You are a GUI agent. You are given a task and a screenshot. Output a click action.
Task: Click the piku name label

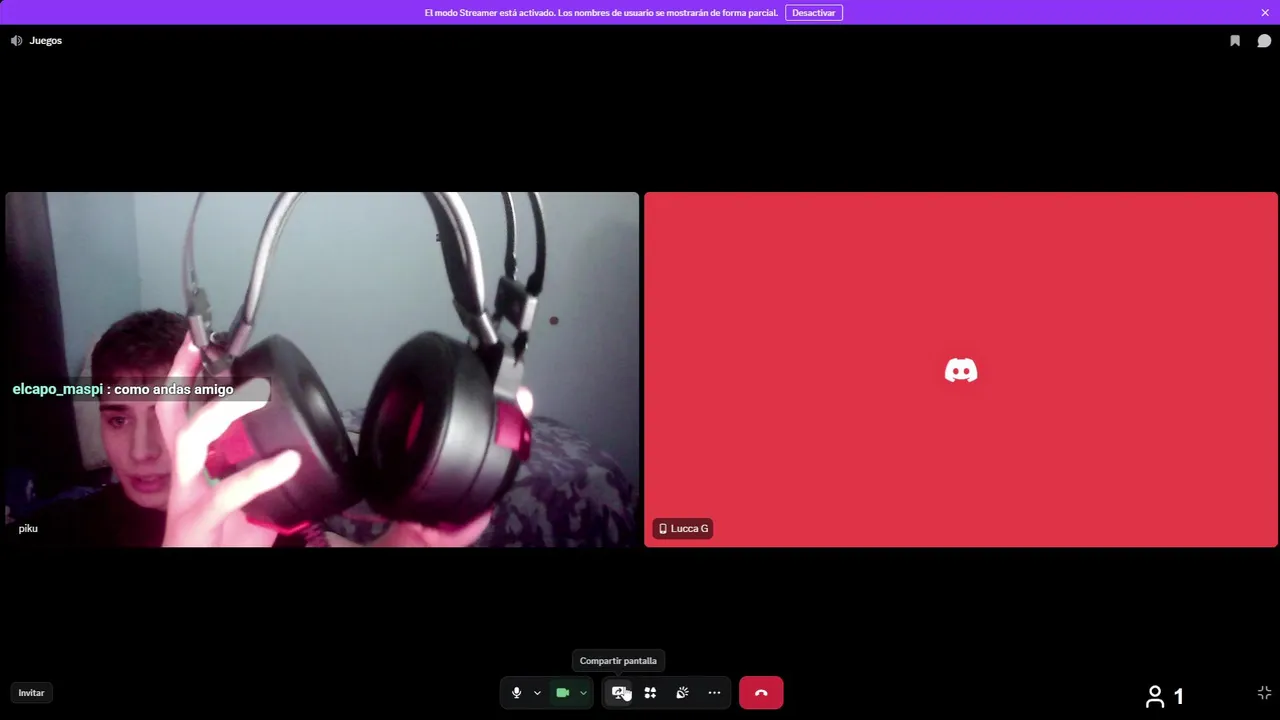[x=28, y=528]
